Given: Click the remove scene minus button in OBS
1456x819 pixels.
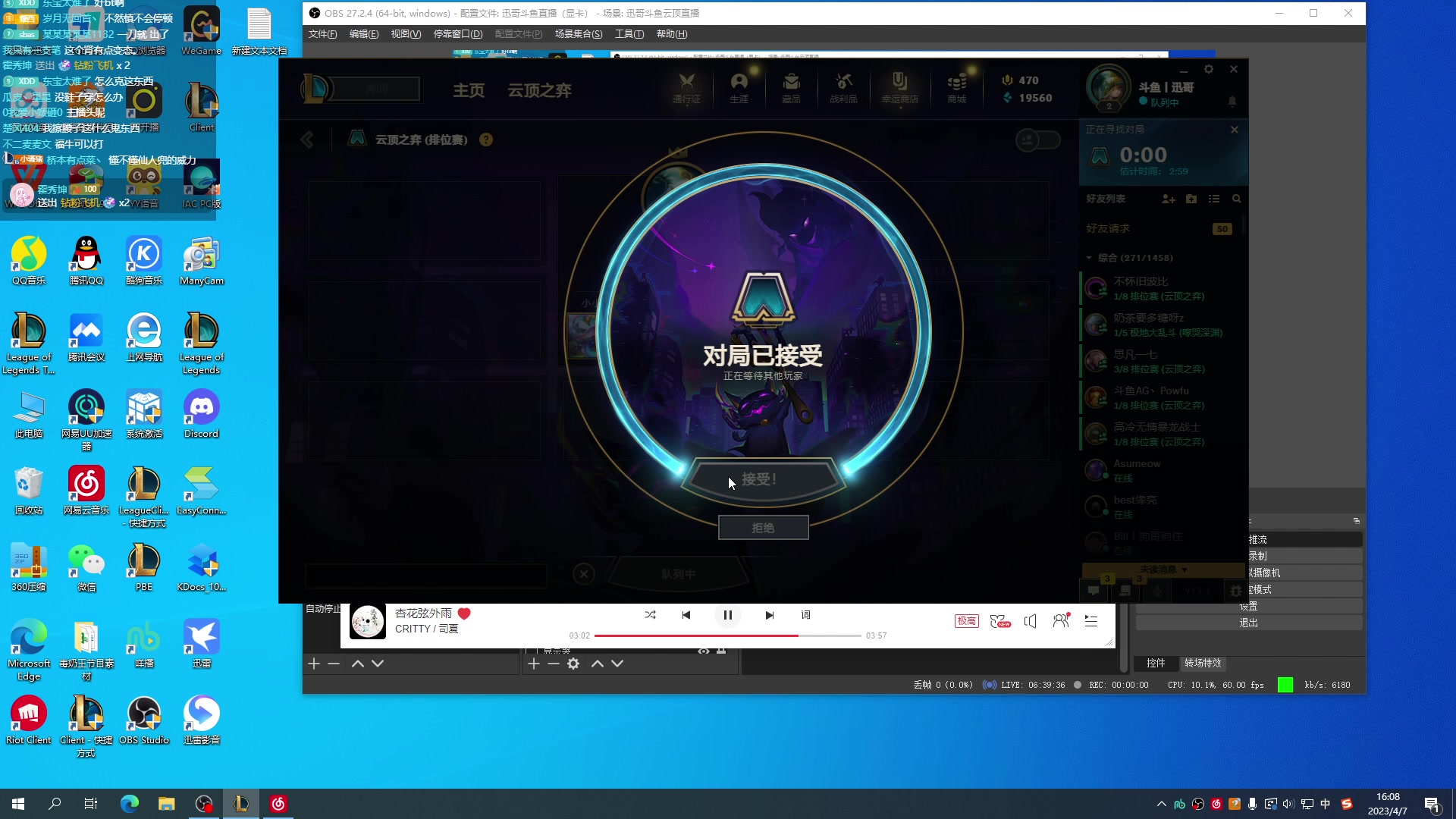Looking at the screenshot, I should (x=334, y=664).
